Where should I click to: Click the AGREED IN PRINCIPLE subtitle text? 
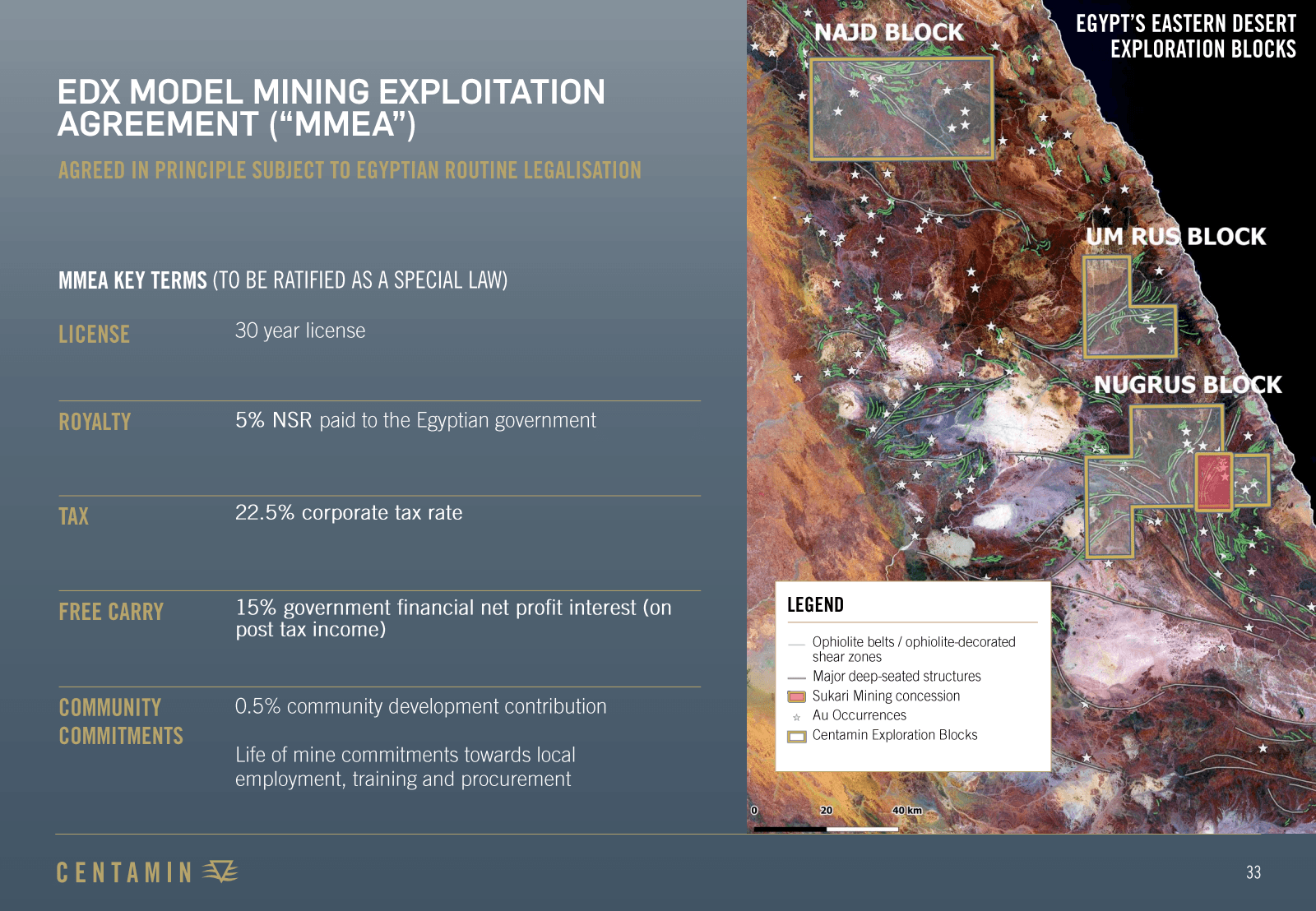(350, 170)
